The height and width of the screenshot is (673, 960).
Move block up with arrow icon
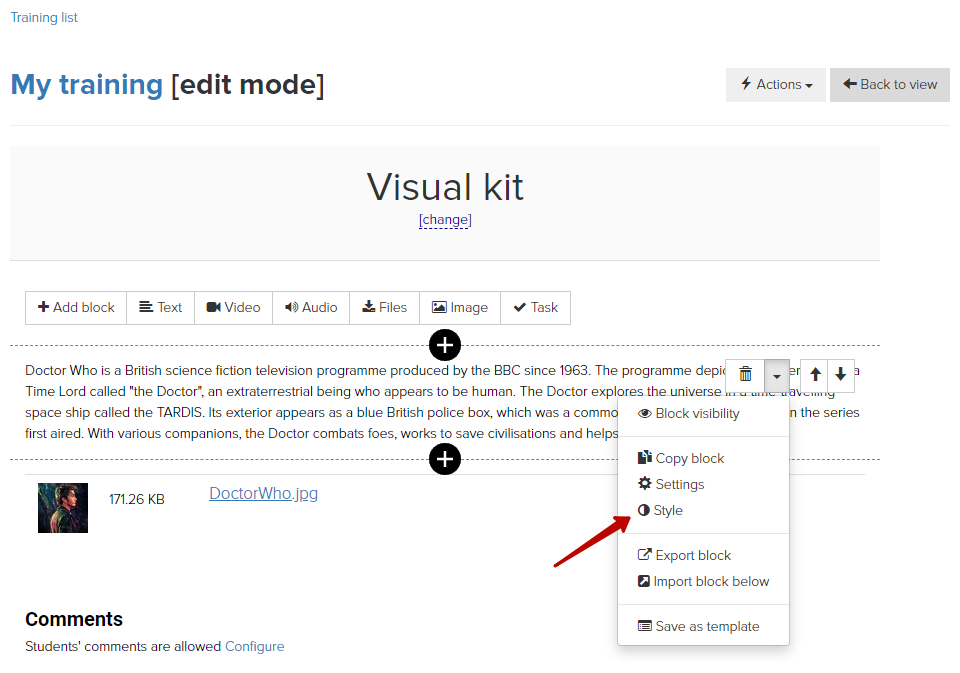point(815,374)
